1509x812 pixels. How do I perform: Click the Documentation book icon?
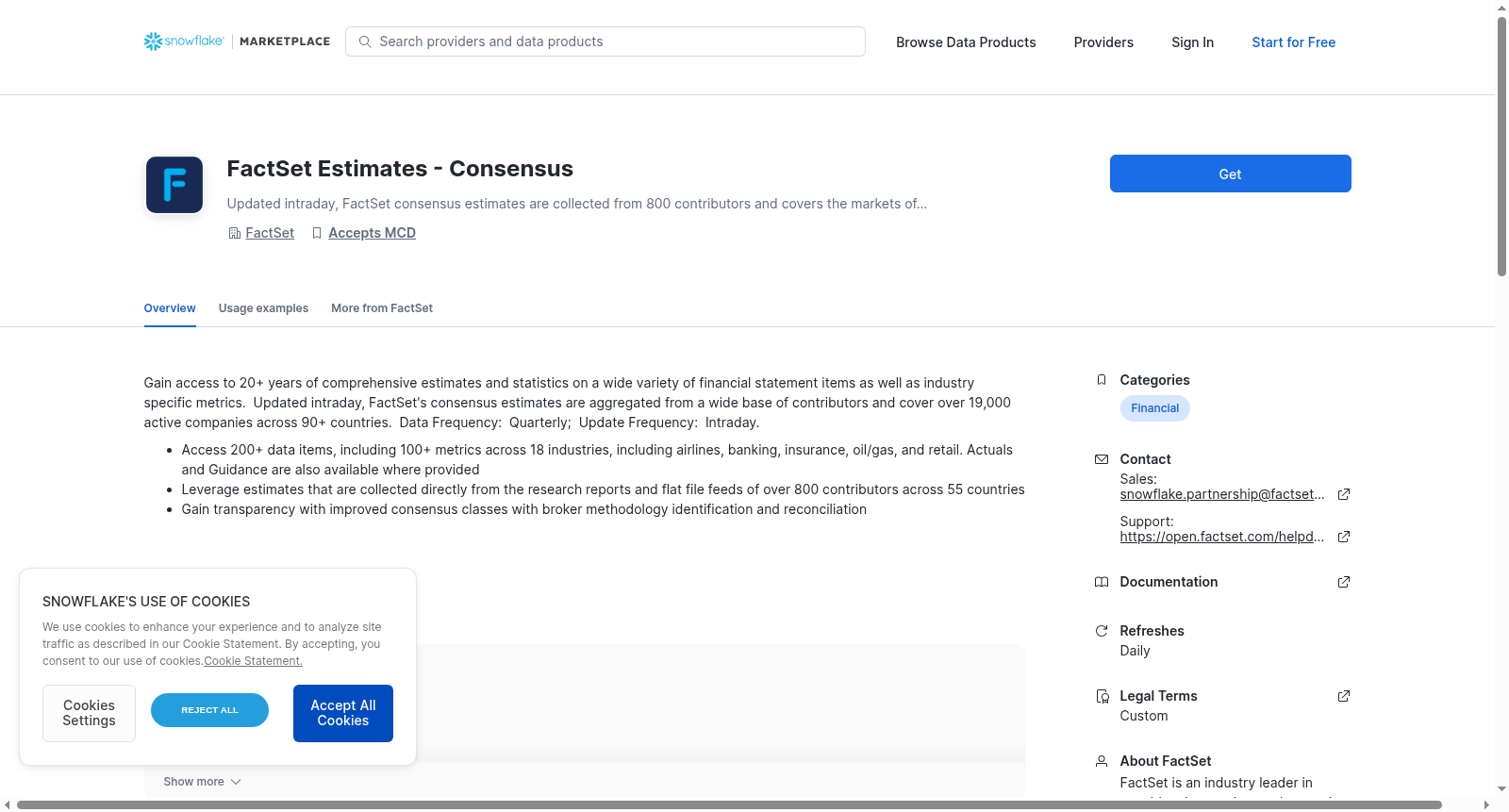click(1102, 582)
